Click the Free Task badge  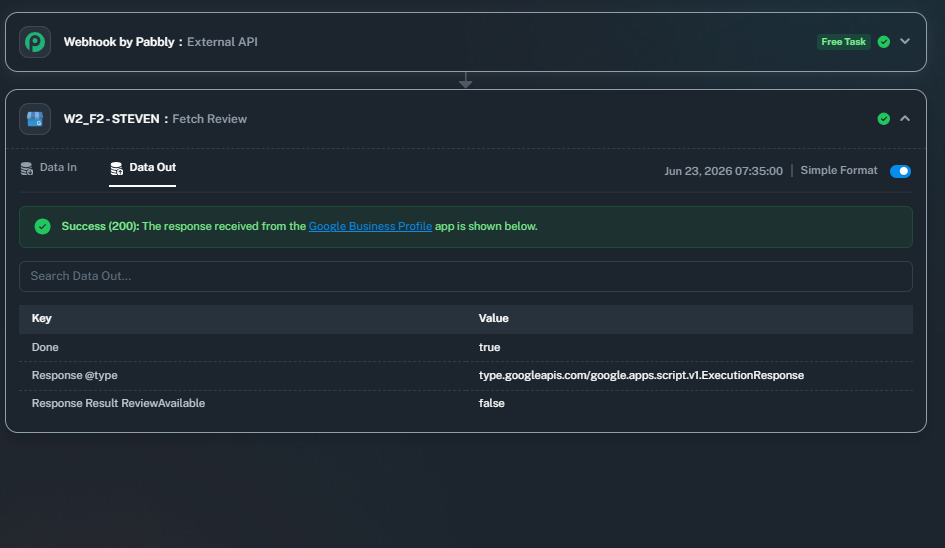click(843, 42)
